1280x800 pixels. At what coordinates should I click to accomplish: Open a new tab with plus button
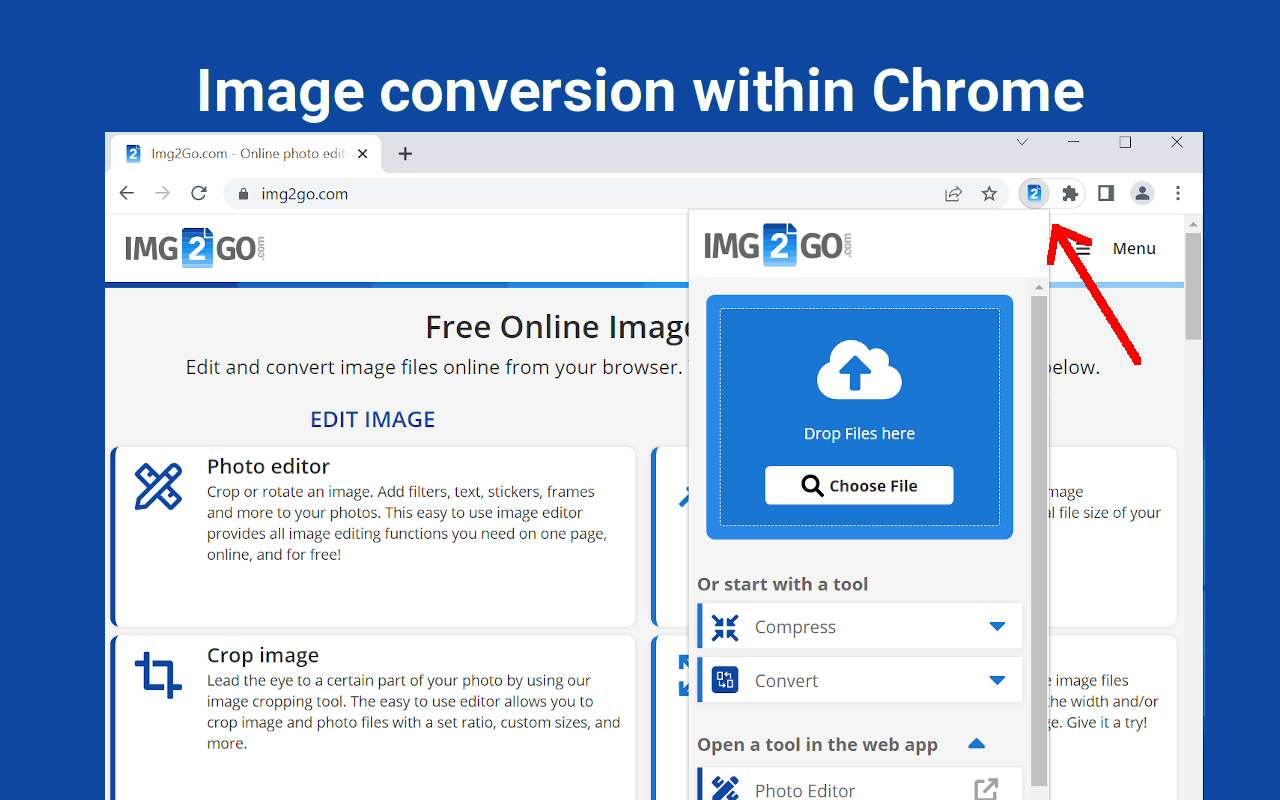405,154
